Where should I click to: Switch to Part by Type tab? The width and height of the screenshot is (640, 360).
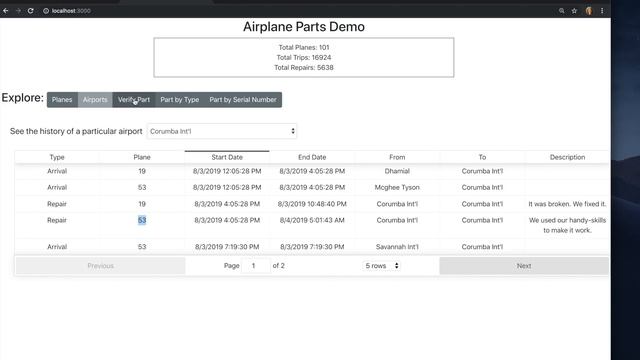point(180,100)
